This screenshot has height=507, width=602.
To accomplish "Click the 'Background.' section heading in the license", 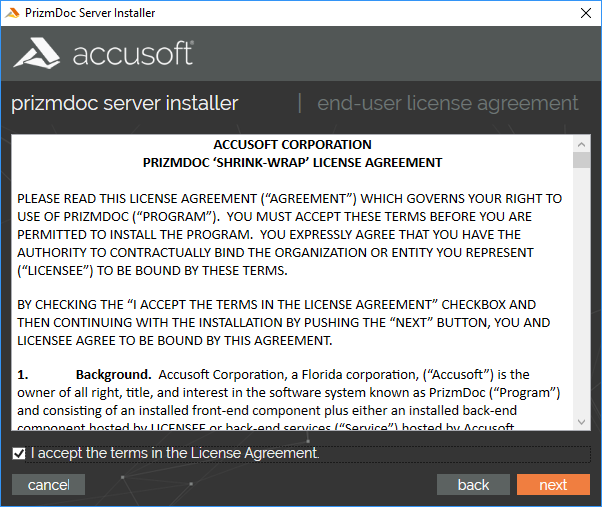I will (113, 375).
